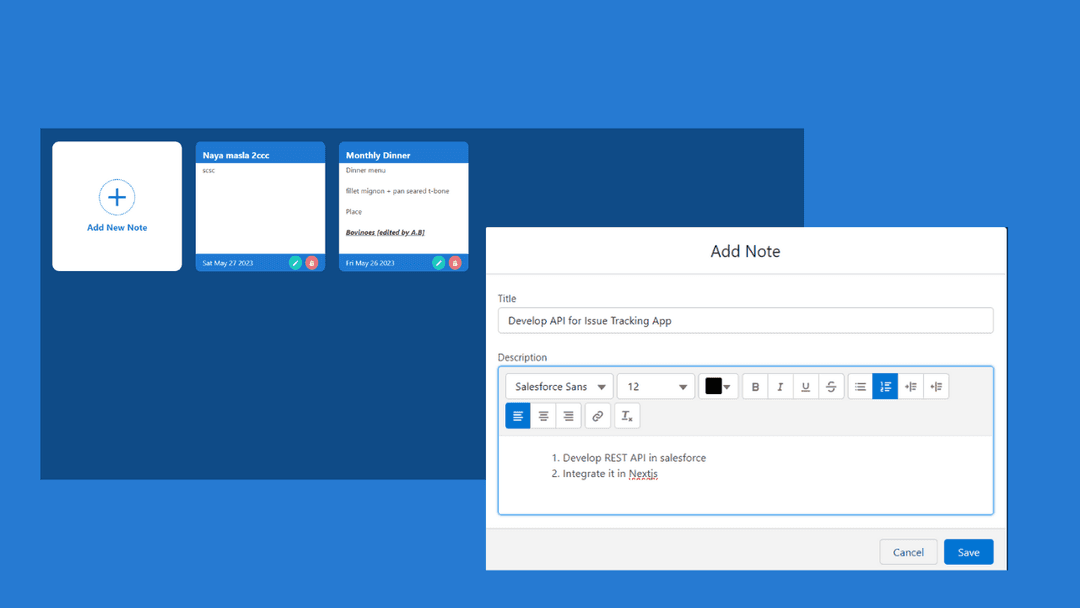
Task: Toggle the bulleted list option
Action: pyautogui.click(x=860, y=387)
